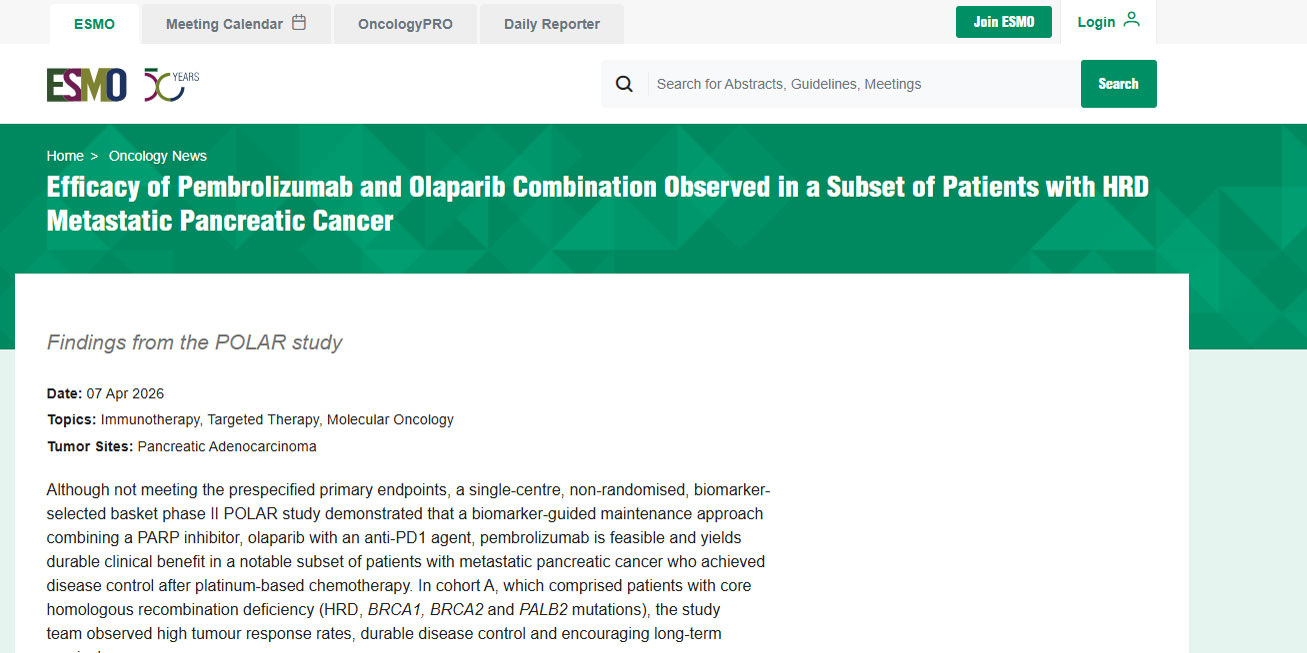Image resolution: width=1307 pixels, height=653 pixels.
Task: Click the 50 Years anniversary logo
Action: point(170,85)
